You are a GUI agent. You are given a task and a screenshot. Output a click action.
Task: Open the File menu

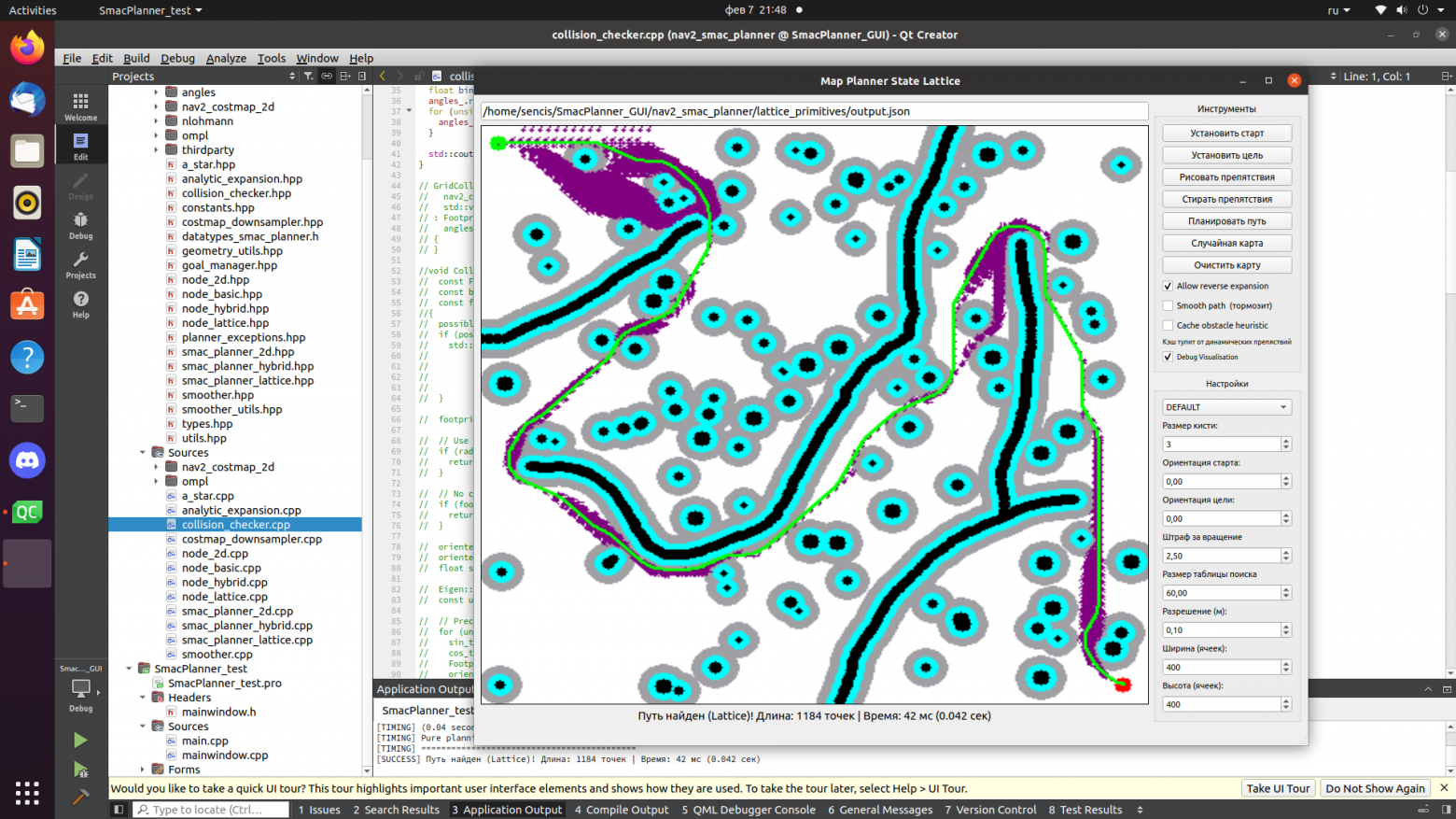point(72,58)
